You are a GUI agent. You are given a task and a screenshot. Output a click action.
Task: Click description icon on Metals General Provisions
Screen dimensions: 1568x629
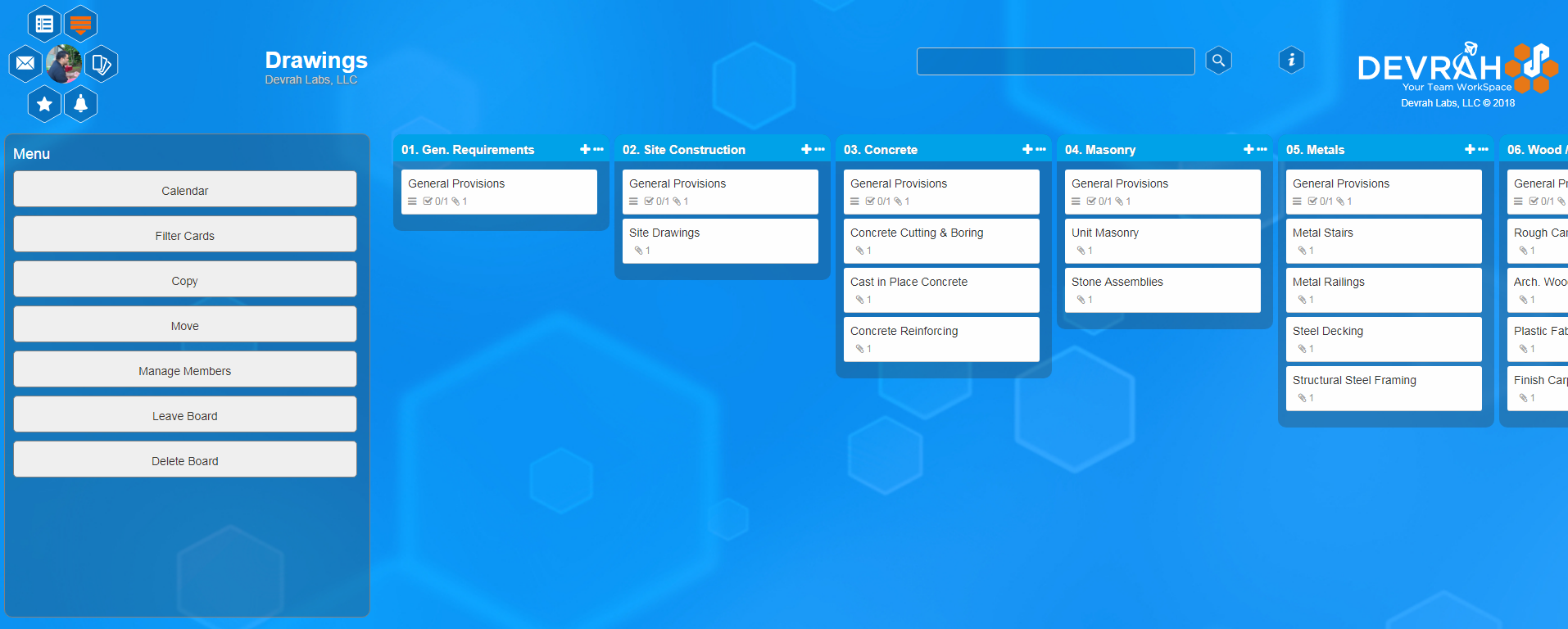(x=1297, y=201)
